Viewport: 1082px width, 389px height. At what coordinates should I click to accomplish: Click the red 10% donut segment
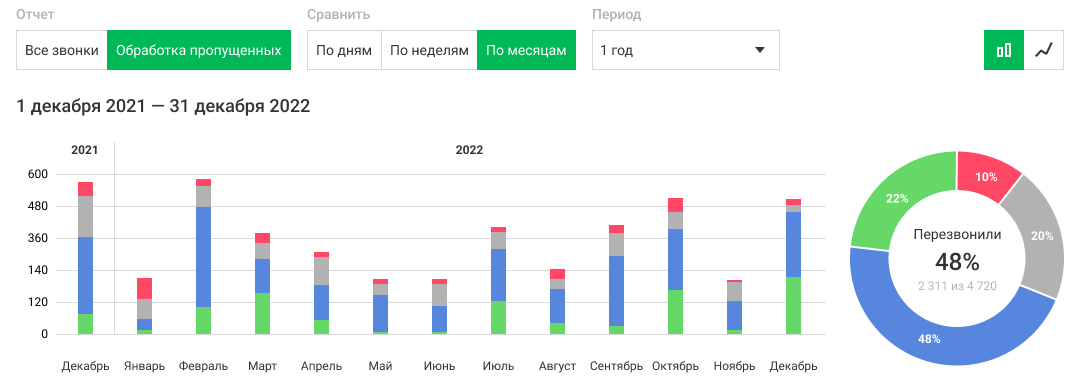tap(985, 176)
